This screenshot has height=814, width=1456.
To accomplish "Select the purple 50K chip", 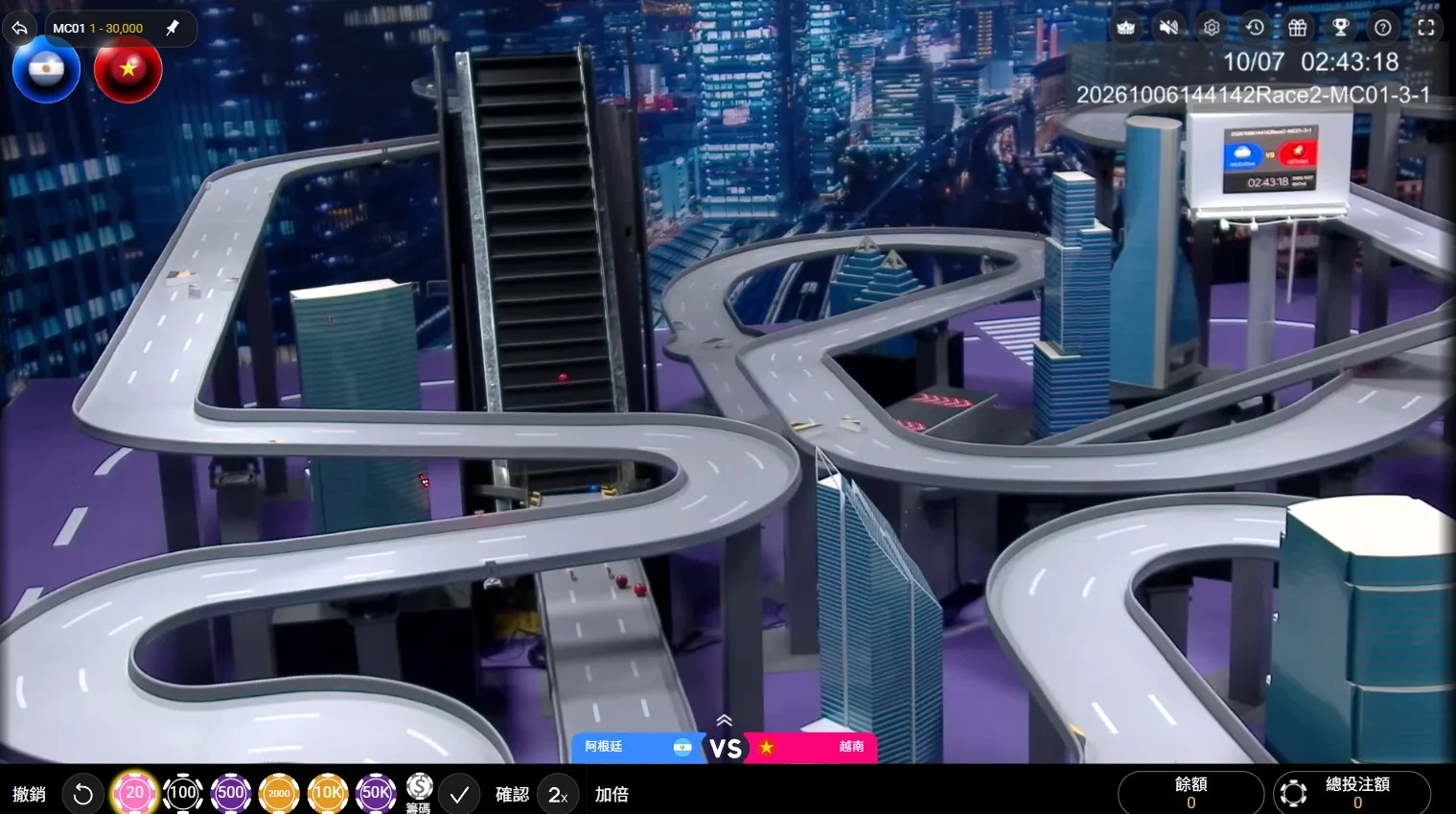I will click(376, 793).
